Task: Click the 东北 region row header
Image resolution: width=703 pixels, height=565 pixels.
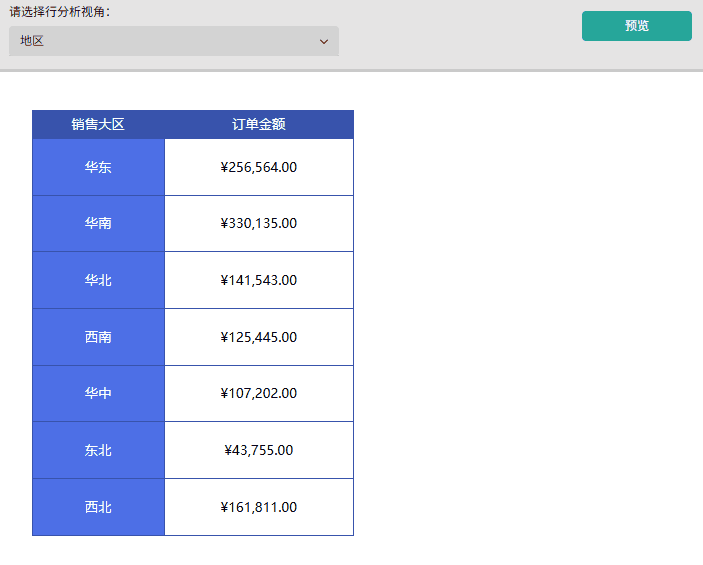Action: click(x=98, y=450)
